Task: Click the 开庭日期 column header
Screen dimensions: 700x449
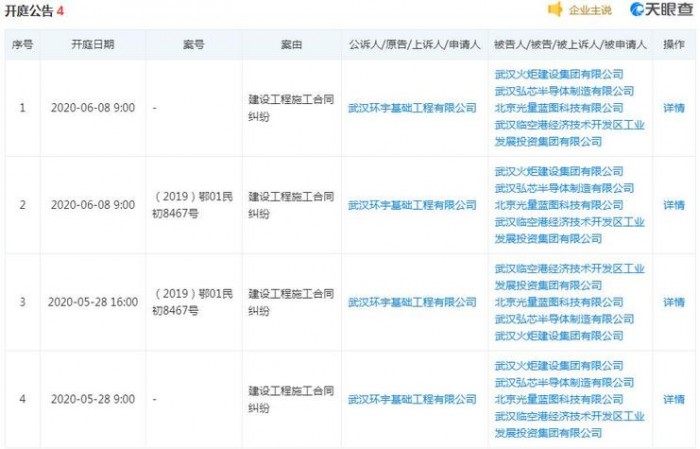Action: click(x=93, y=45)
